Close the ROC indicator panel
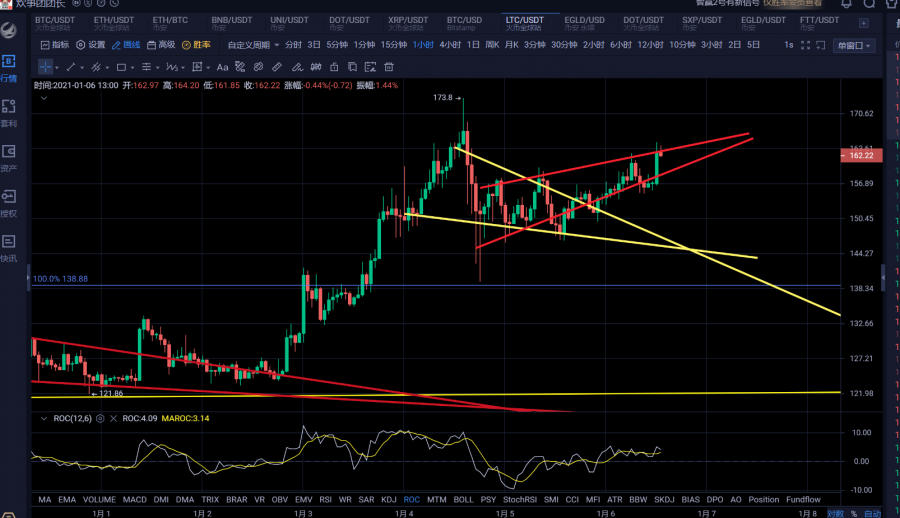Screen dimensions: 900x518 [113, 419]
